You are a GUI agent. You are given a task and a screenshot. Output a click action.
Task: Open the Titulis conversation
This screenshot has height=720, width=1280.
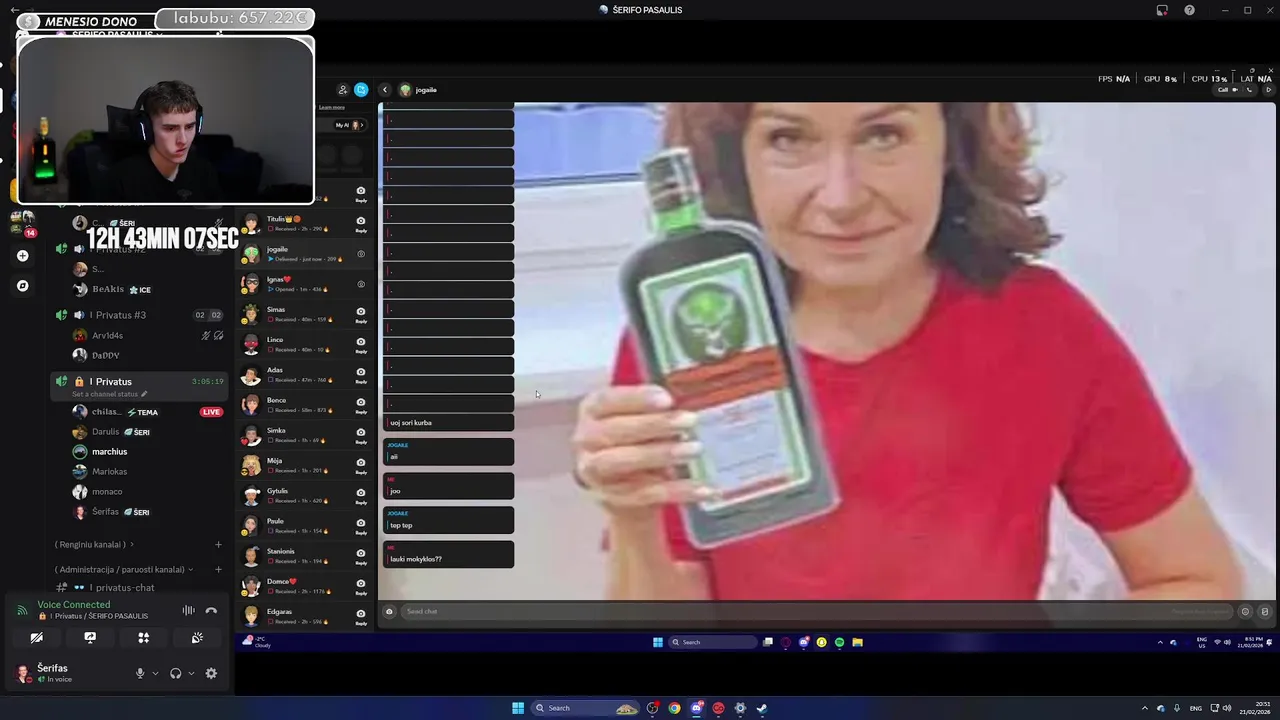[305, 223]
